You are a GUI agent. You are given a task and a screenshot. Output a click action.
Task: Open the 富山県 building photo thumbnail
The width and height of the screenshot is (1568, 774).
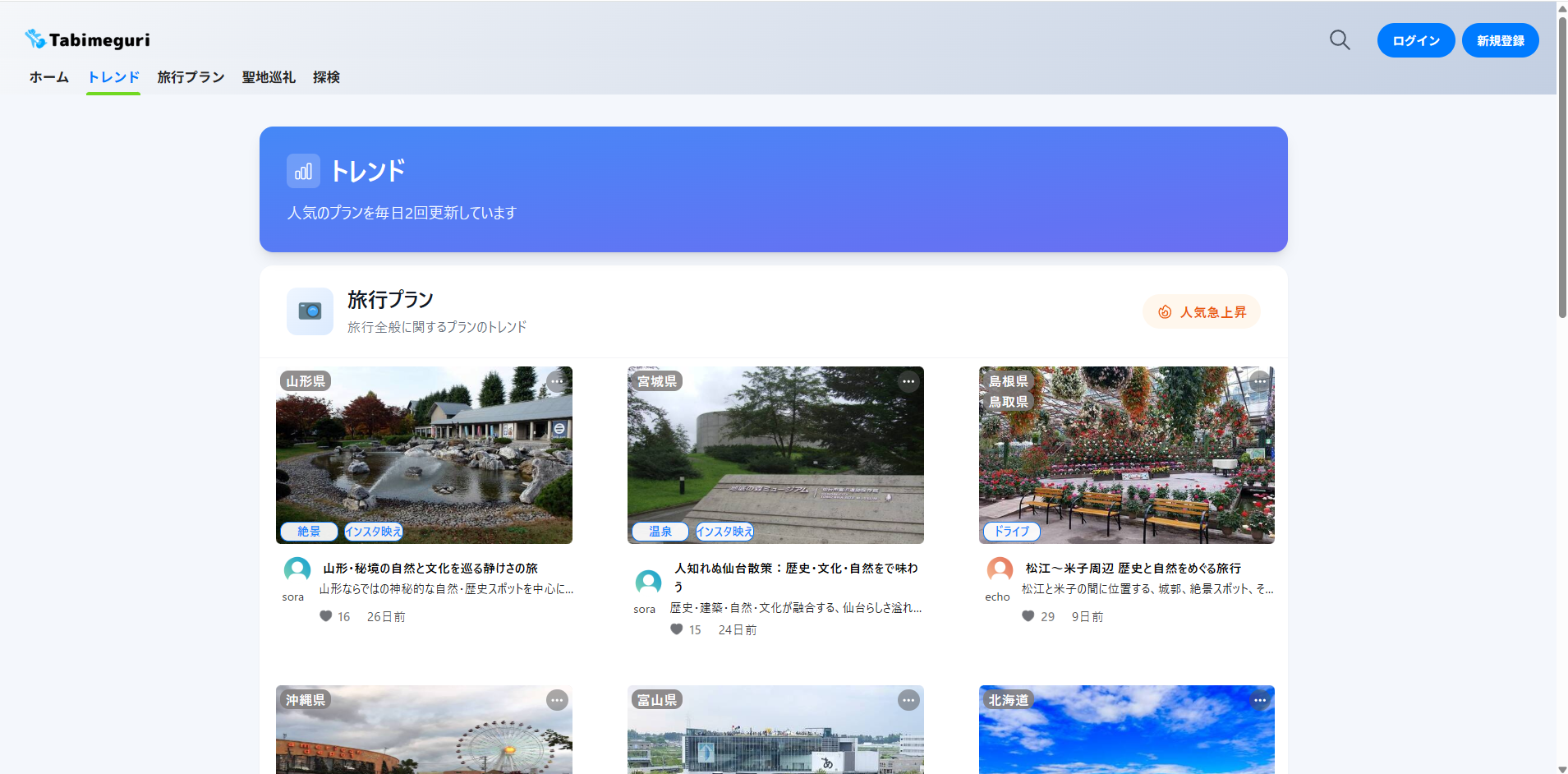(x=775, y=730)
